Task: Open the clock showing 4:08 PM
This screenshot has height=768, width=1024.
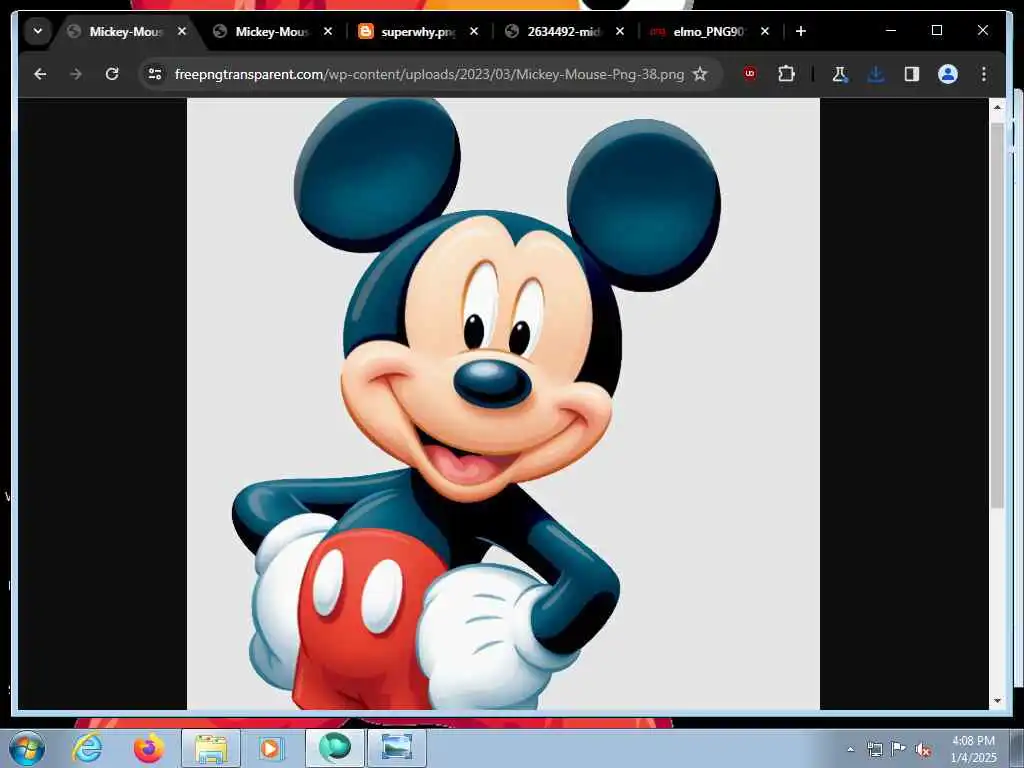Action: tap(973, 749)
